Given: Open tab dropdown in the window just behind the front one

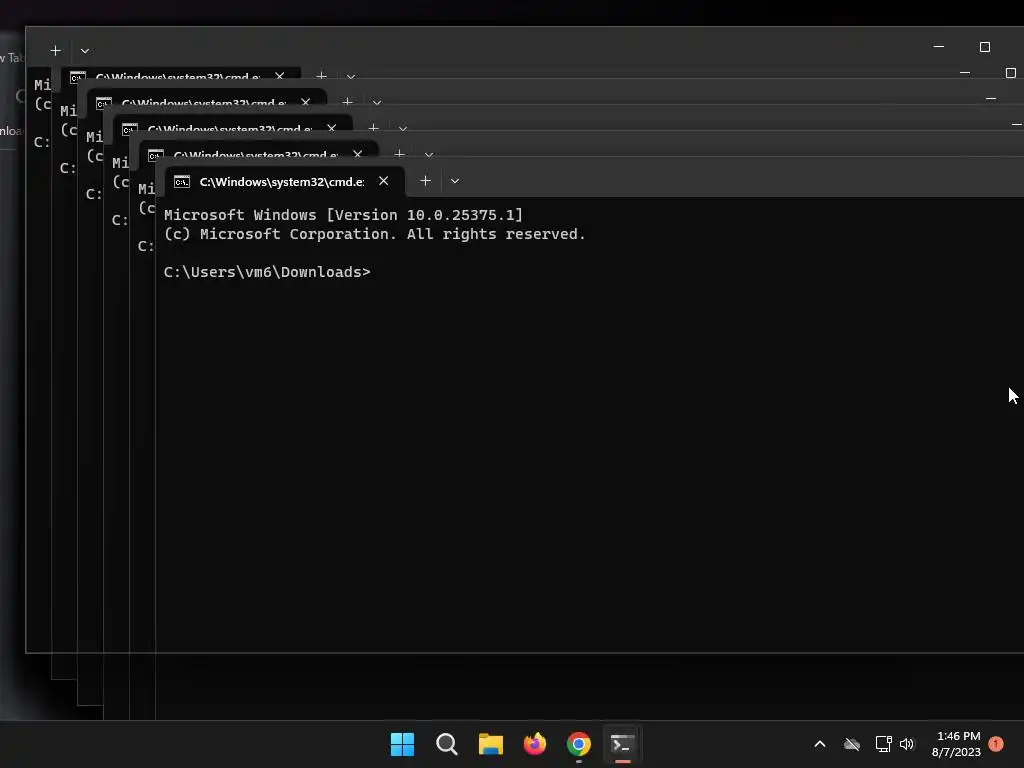Looking at the screenshot, I should [429, 155].
